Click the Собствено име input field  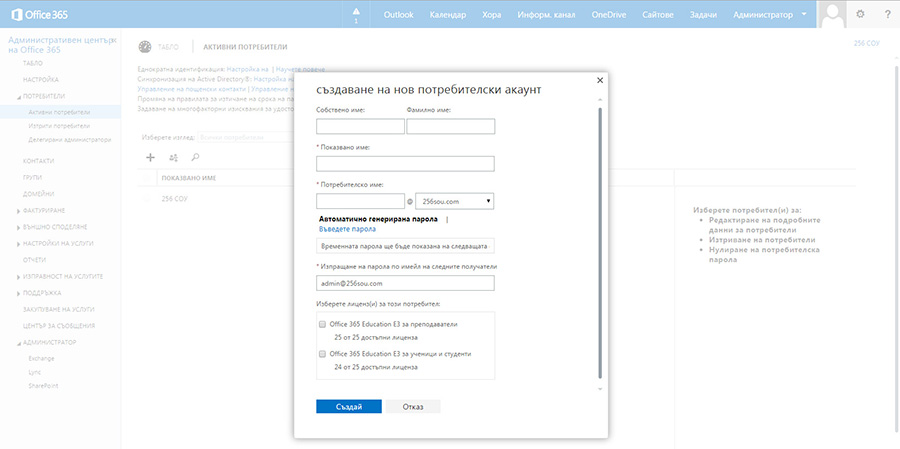coord(360,126)
